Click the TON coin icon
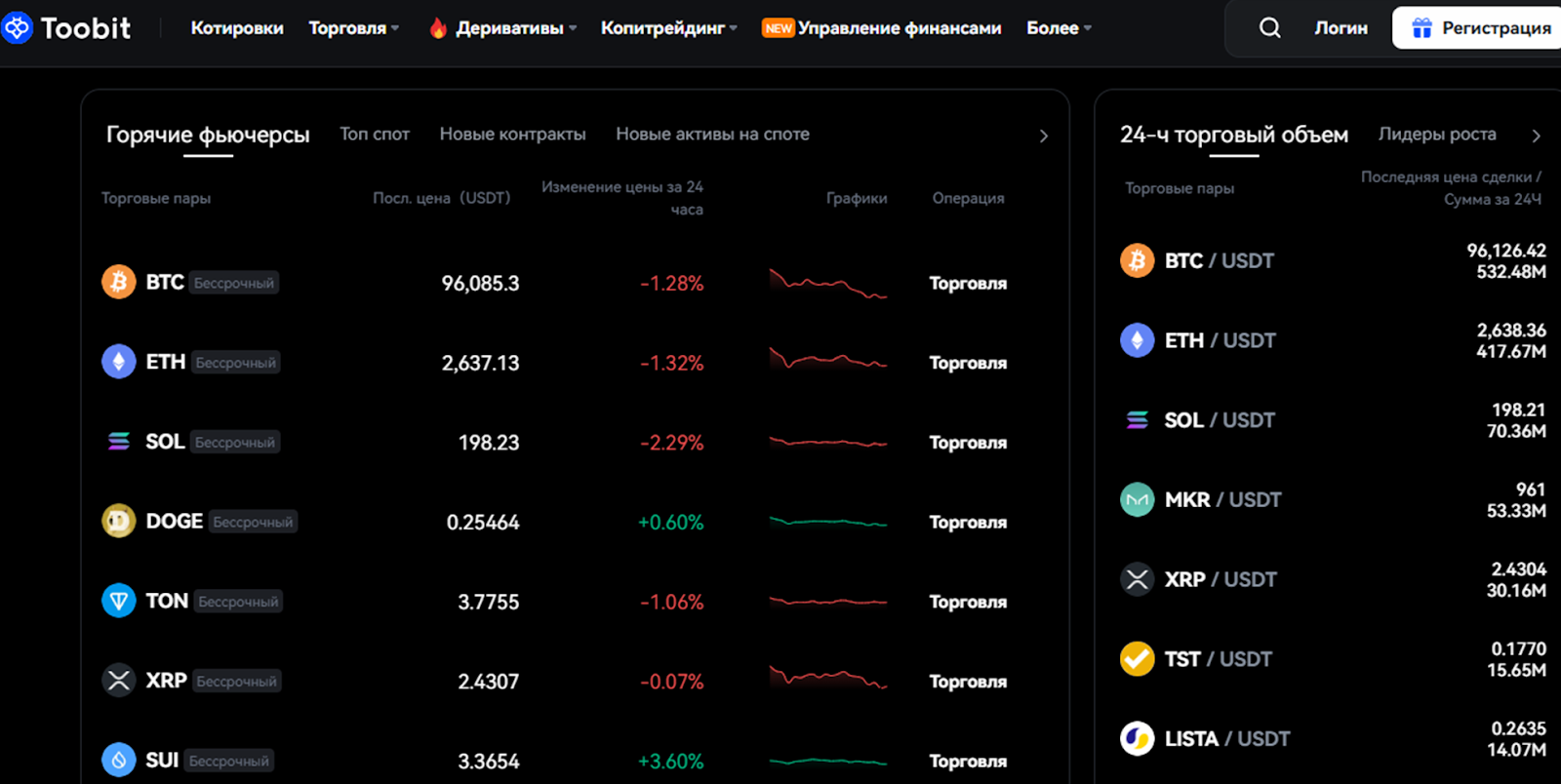Screen dimensions: 1561x784 coord(119,601)
